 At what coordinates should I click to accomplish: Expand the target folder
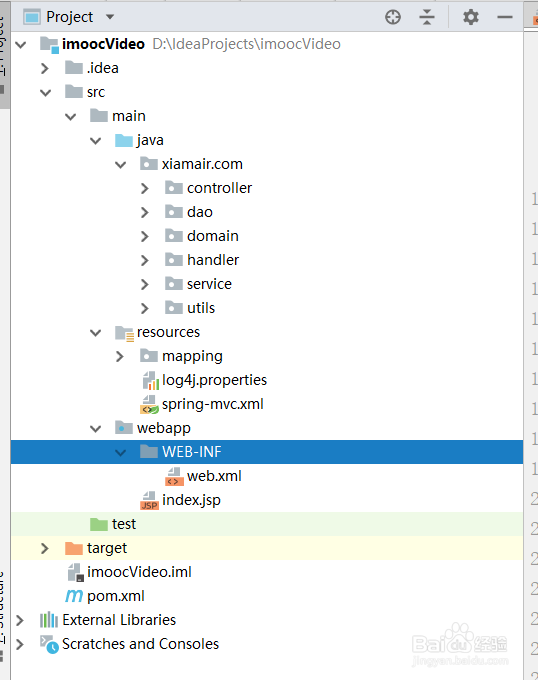[45, 549]
